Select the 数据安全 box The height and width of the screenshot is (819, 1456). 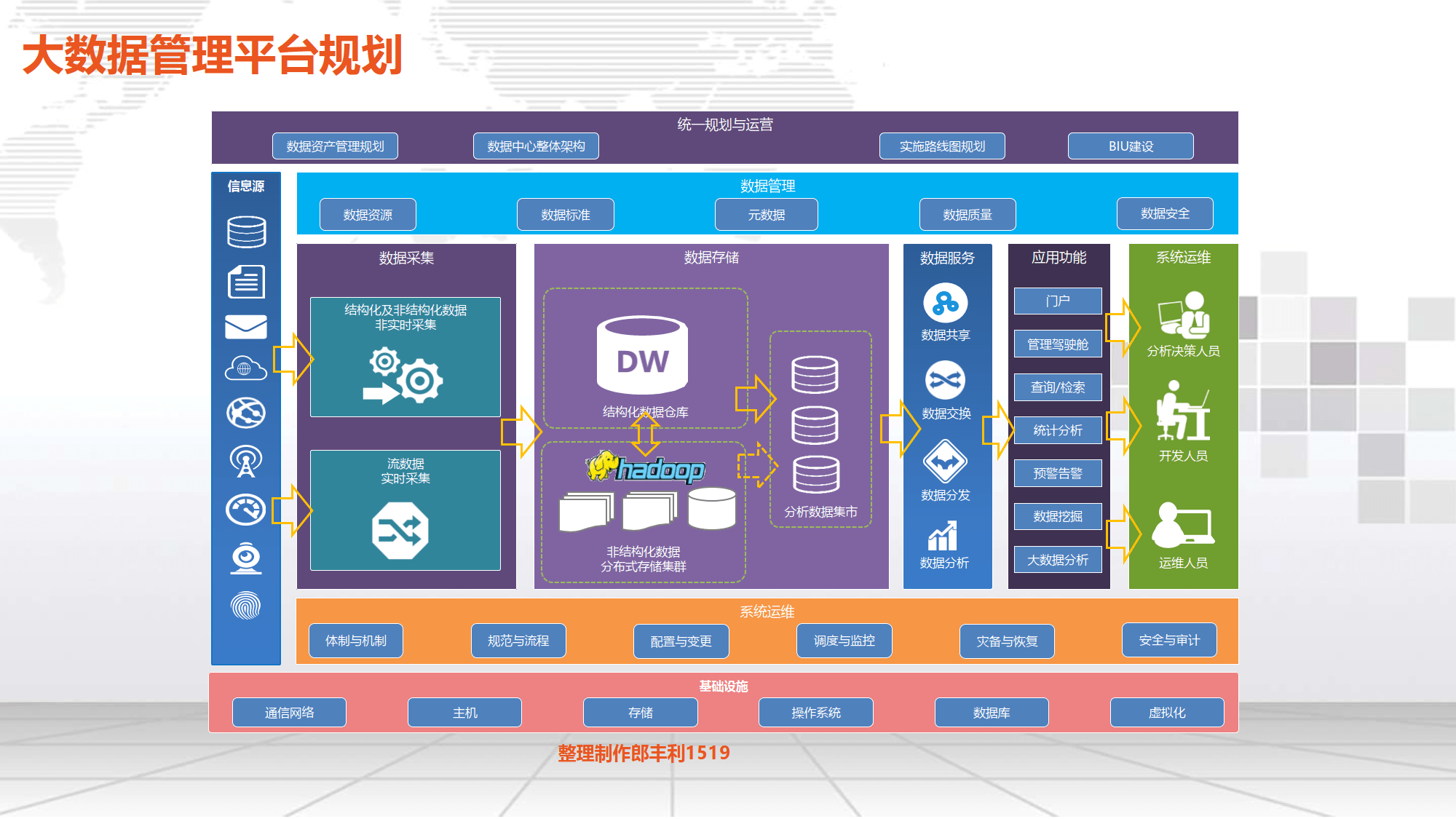1165,213
